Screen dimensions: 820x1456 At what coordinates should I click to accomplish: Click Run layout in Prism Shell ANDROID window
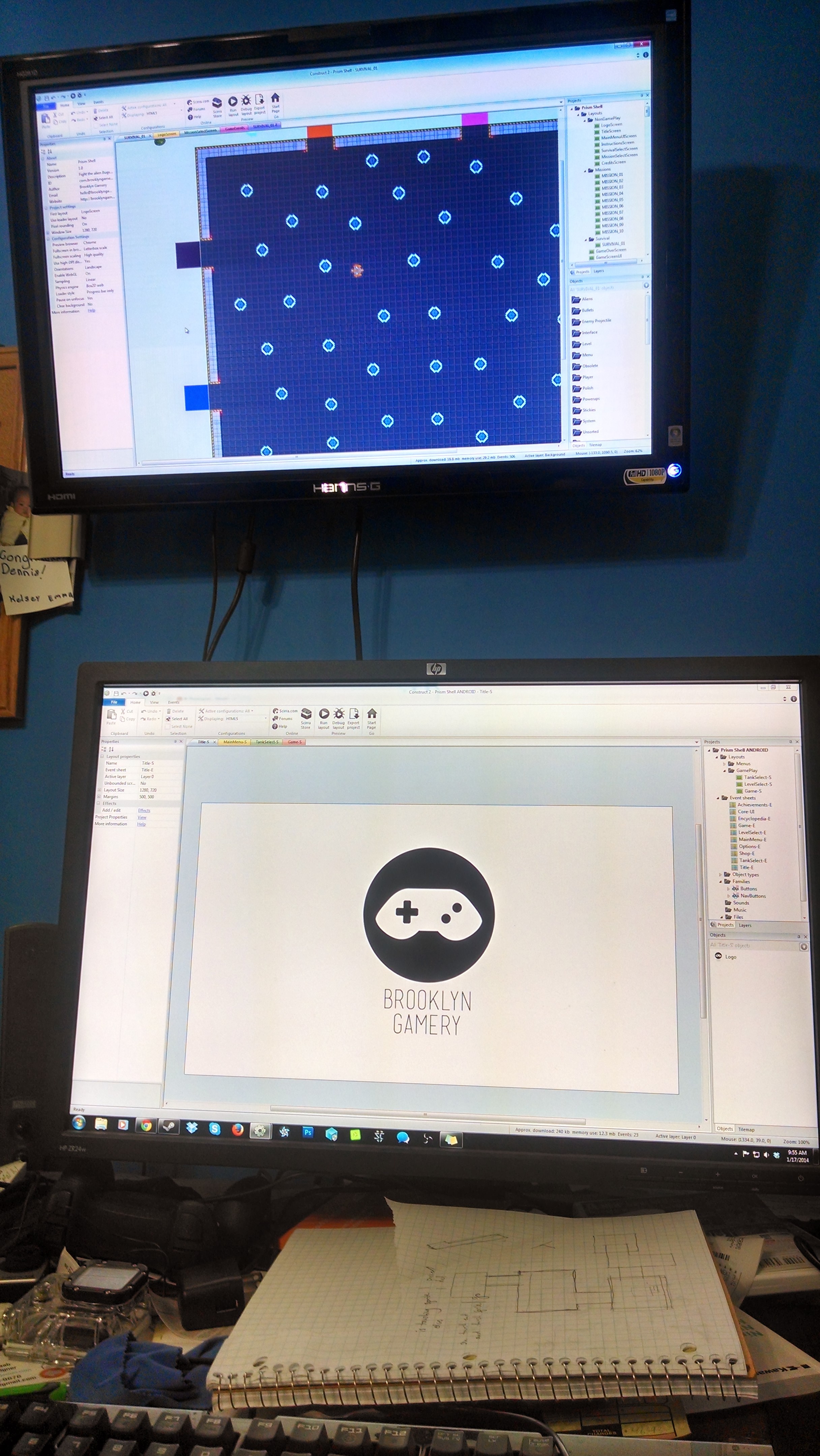coord(323,718)
